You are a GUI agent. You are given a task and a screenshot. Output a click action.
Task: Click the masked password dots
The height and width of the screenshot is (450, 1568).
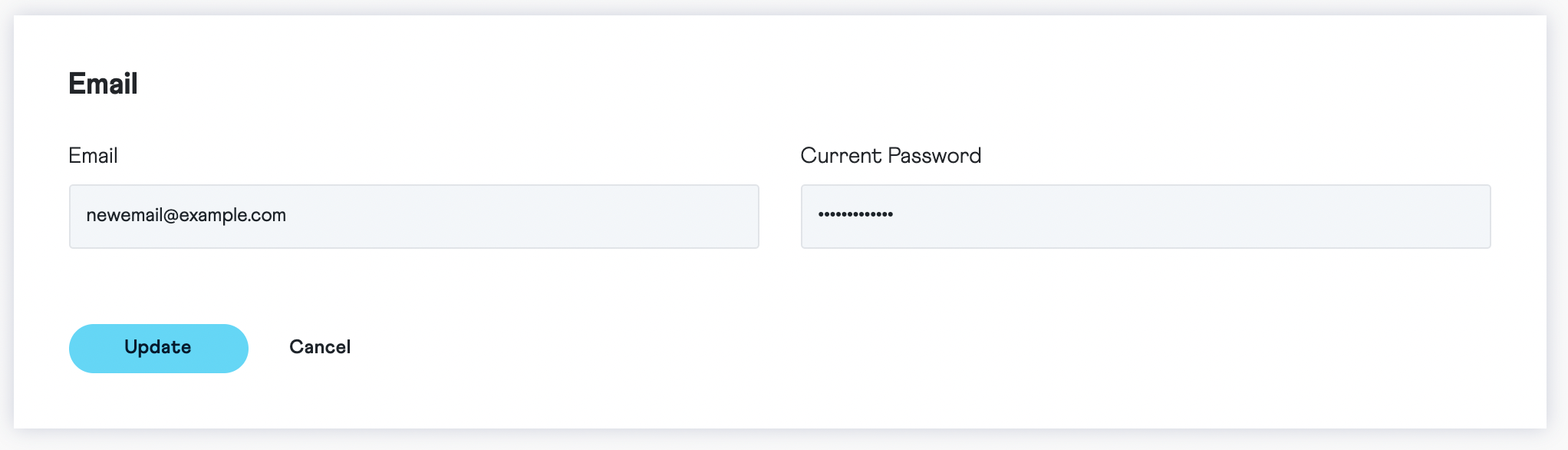point(855,214)
